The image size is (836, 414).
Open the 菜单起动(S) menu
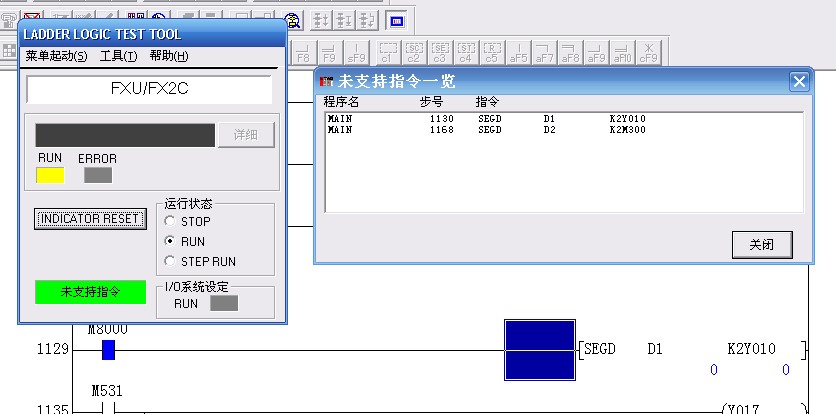[56, 56]
